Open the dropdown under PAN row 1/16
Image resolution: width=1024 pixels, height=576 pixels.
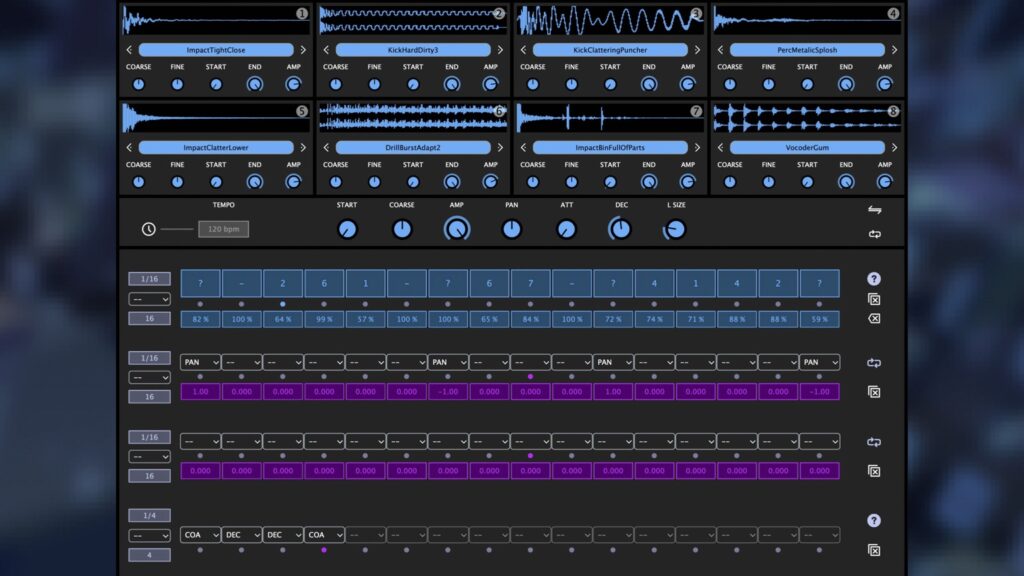click(150, 377)
